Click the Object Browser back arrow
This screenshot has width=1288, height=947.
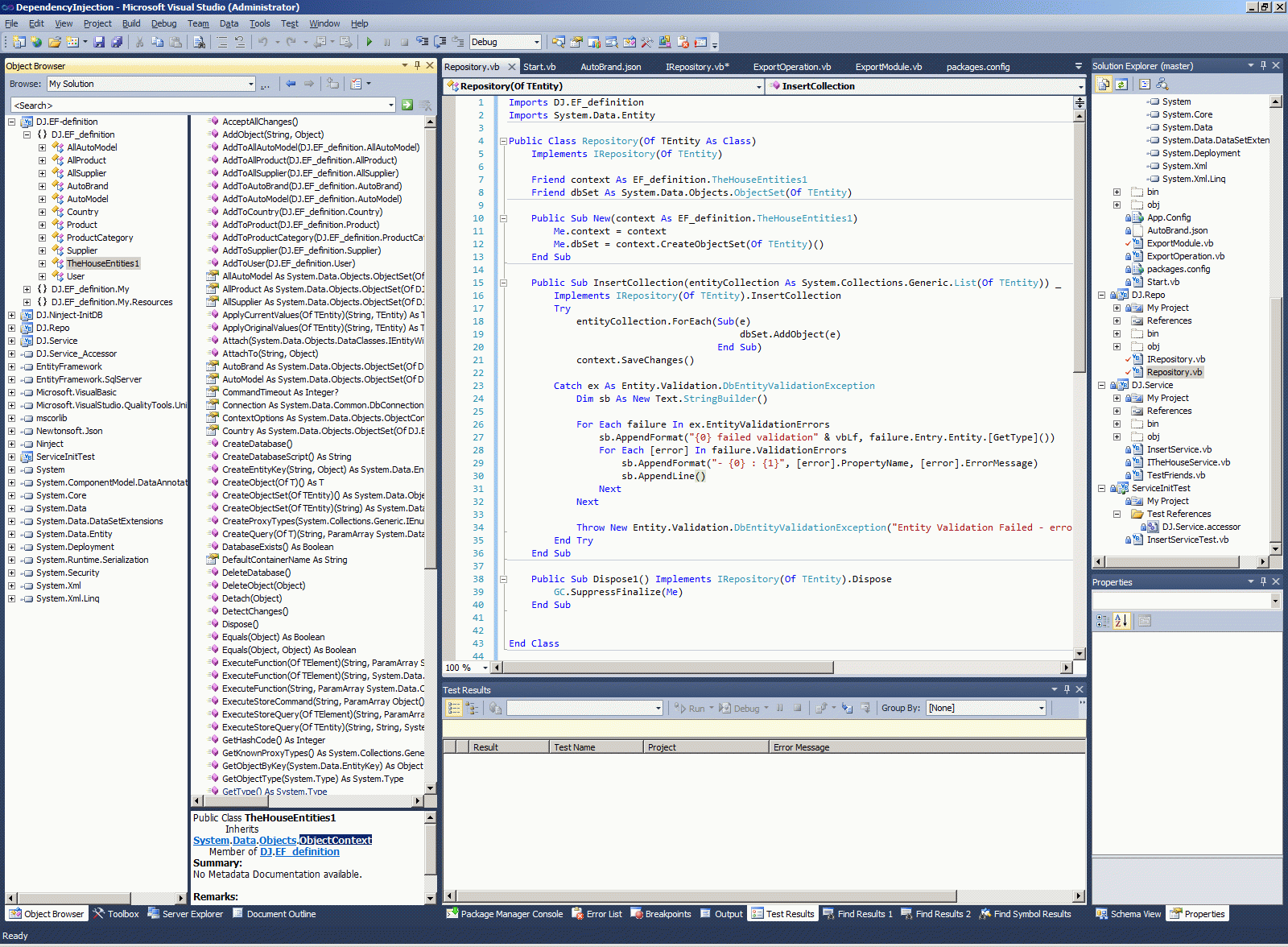tap(291, 84)
